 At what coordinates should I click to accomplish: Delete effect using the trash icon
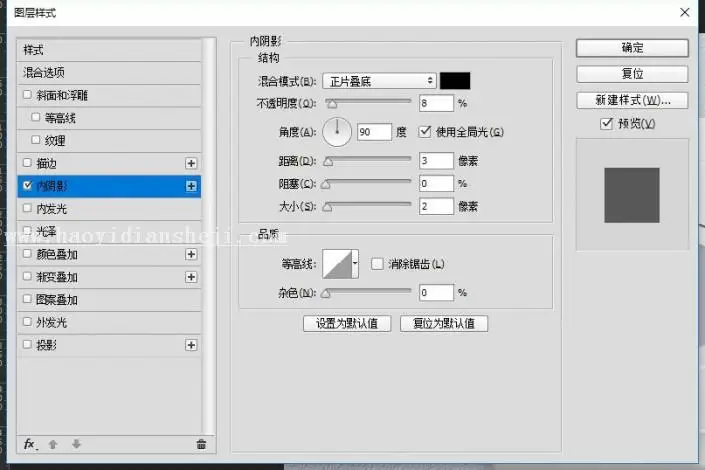click(201, 444)
